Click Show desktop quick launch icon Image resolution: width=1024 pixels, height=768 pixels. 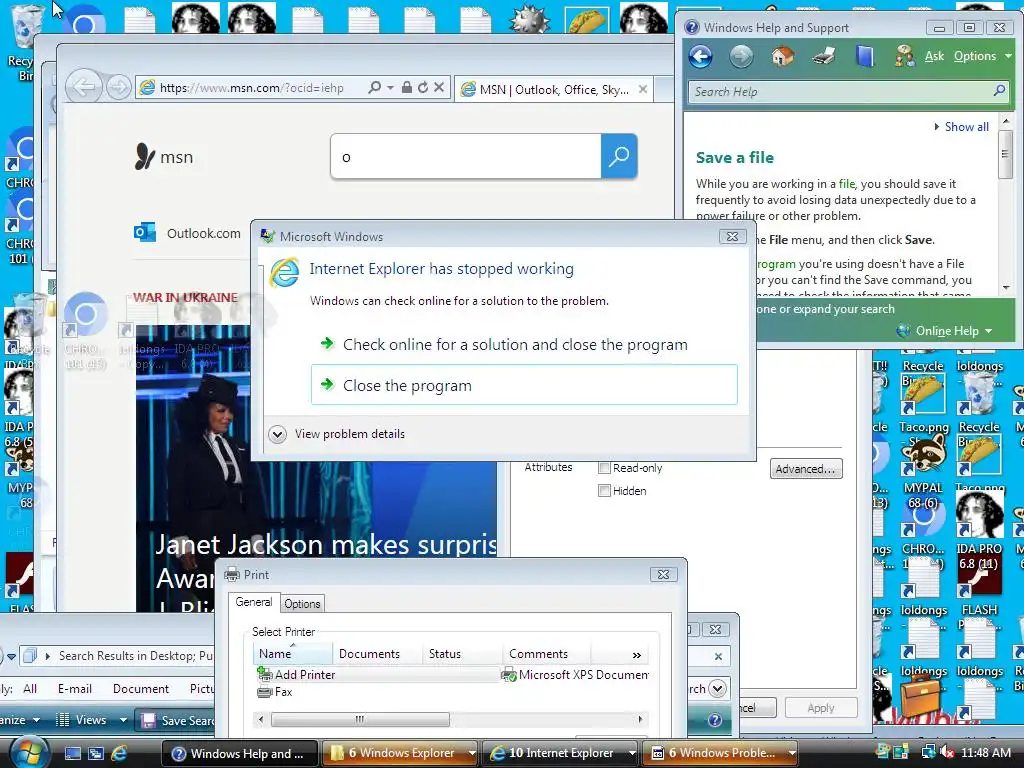click(72, 753)
